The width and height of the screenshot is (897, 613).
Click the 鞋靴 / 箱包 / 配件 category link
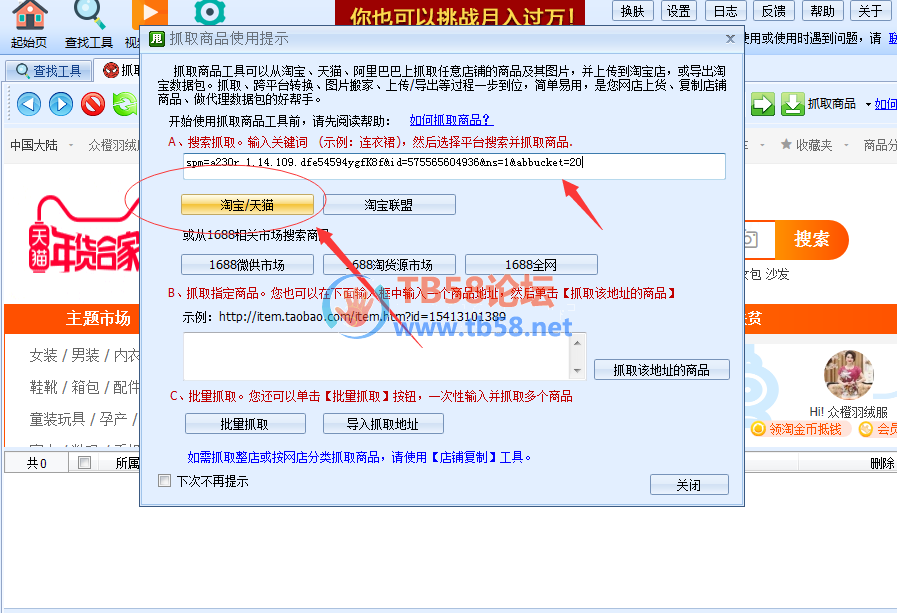85,388
